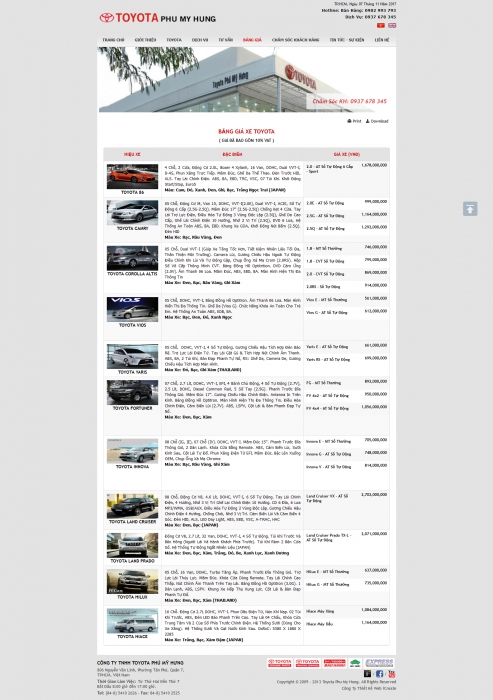Open the Dịch Vụ menu item
This screenshot has width=493, height=700.
click(x=200, y=40)
